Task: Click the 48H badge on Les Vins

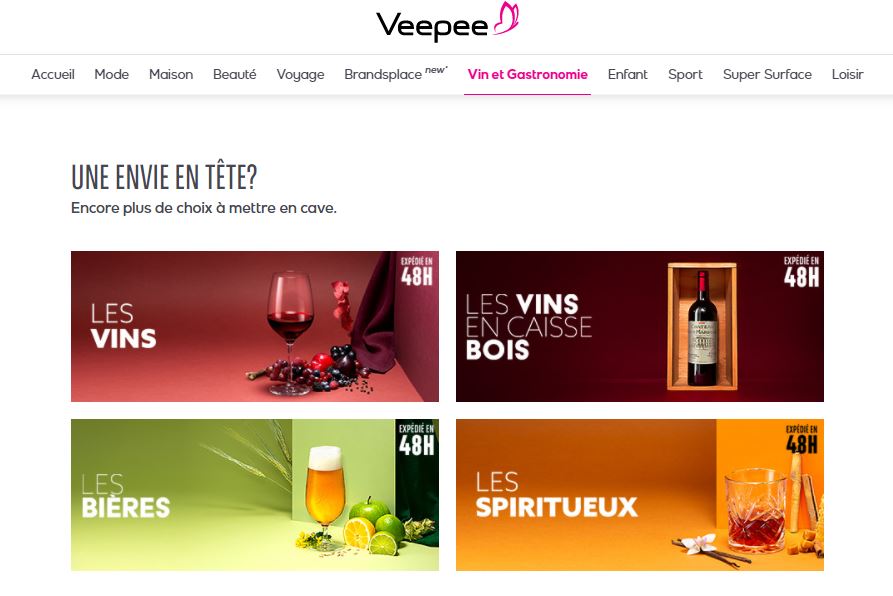Action: pos(417,272)
